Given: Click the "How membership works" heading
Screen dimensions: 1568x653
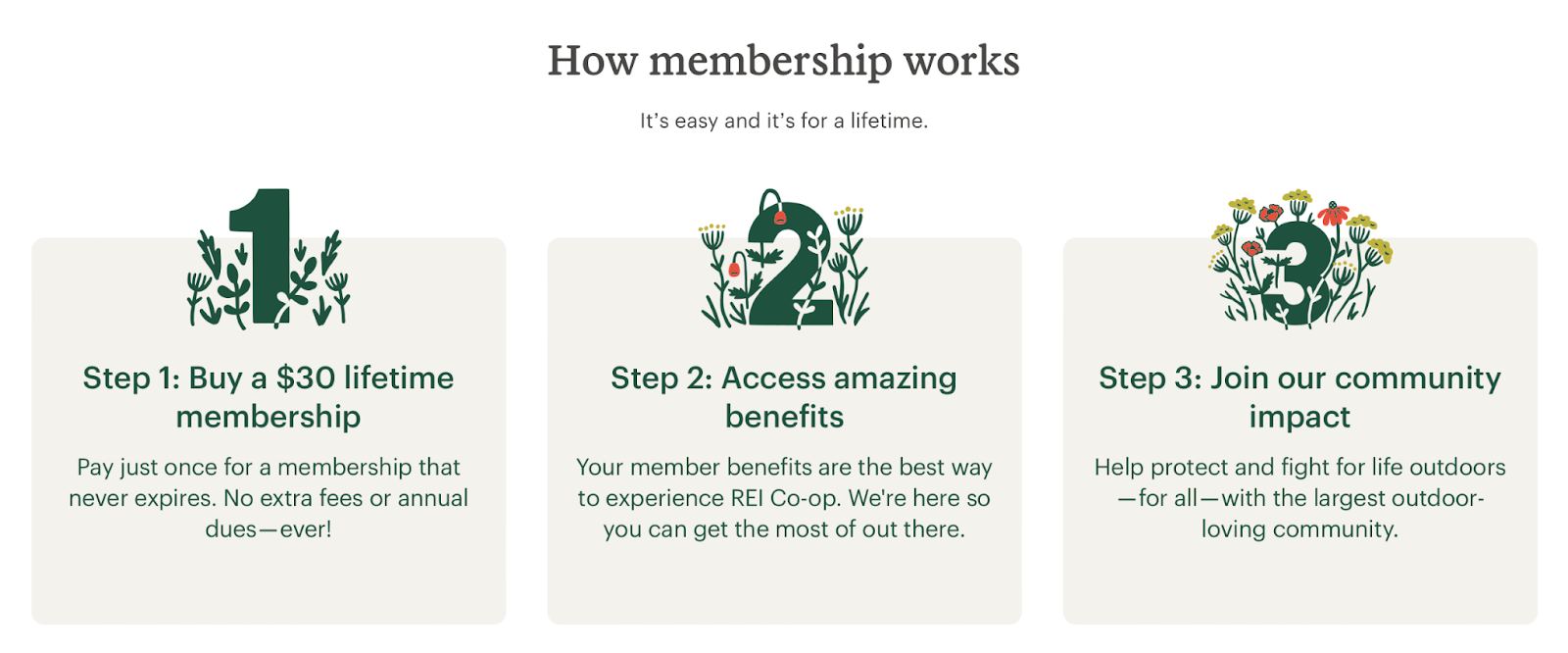Looking at the screenshot, I should coord(783,61).
